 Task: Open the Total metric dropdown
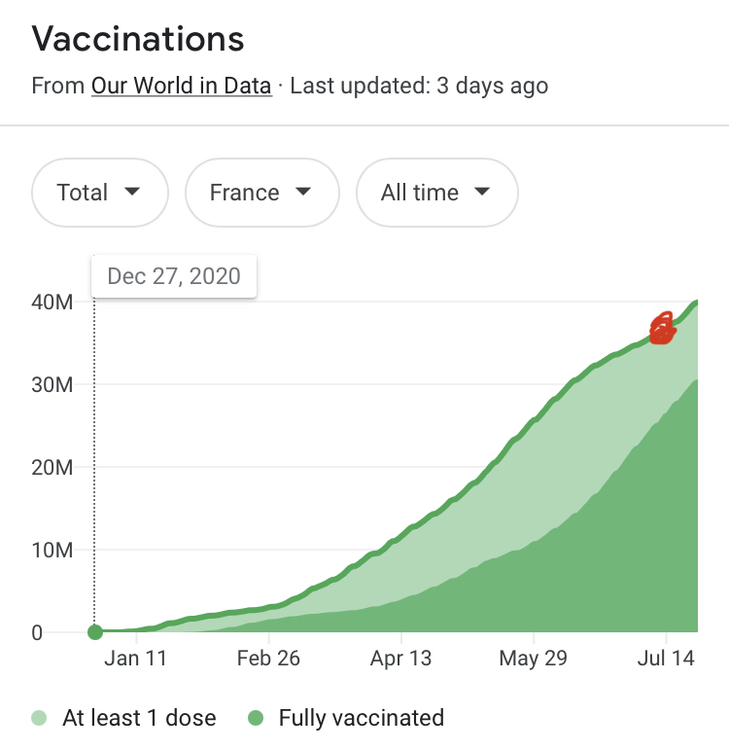tap(99, 192)
